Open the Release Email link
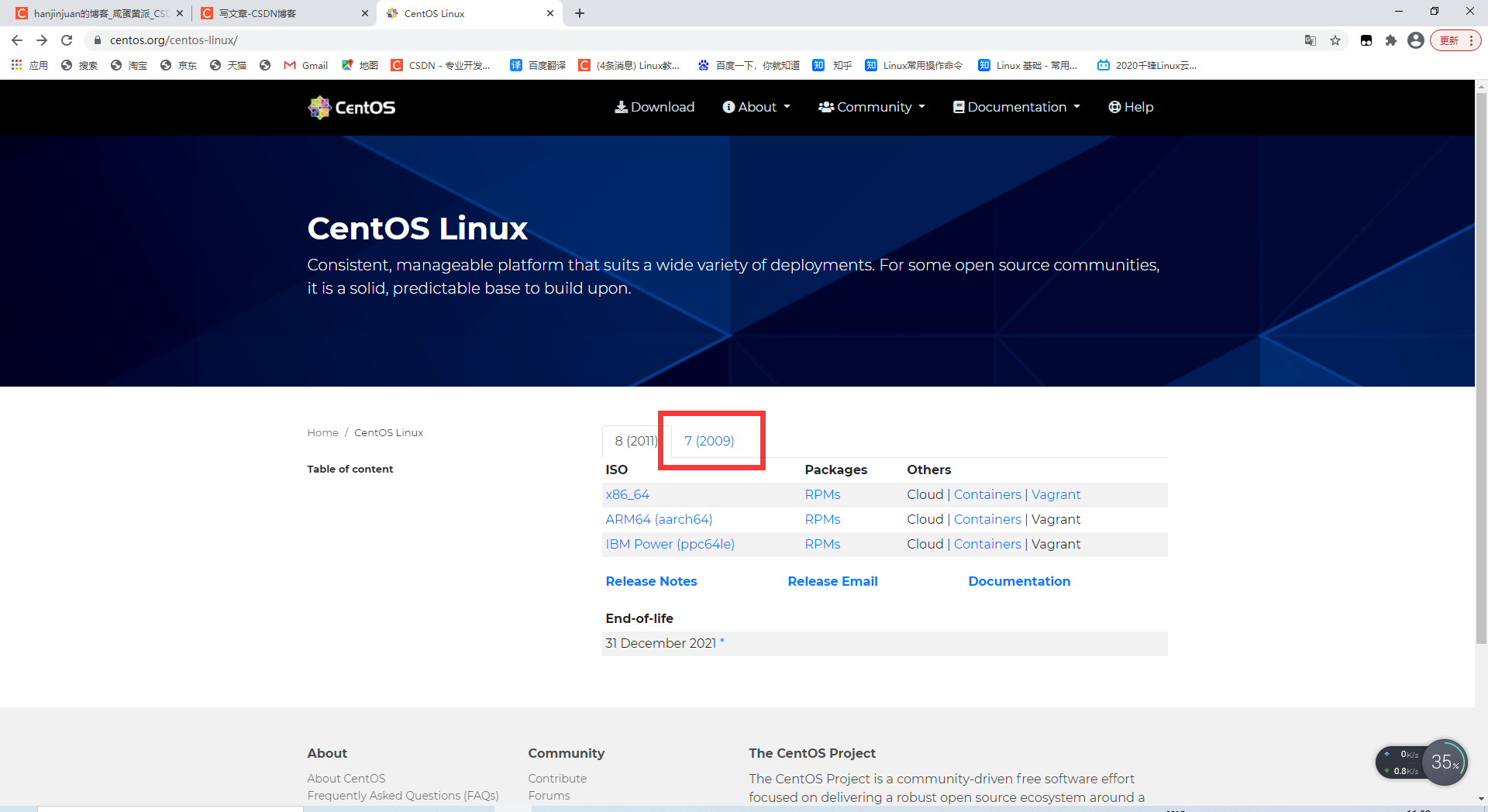 (x=832, y=581)
